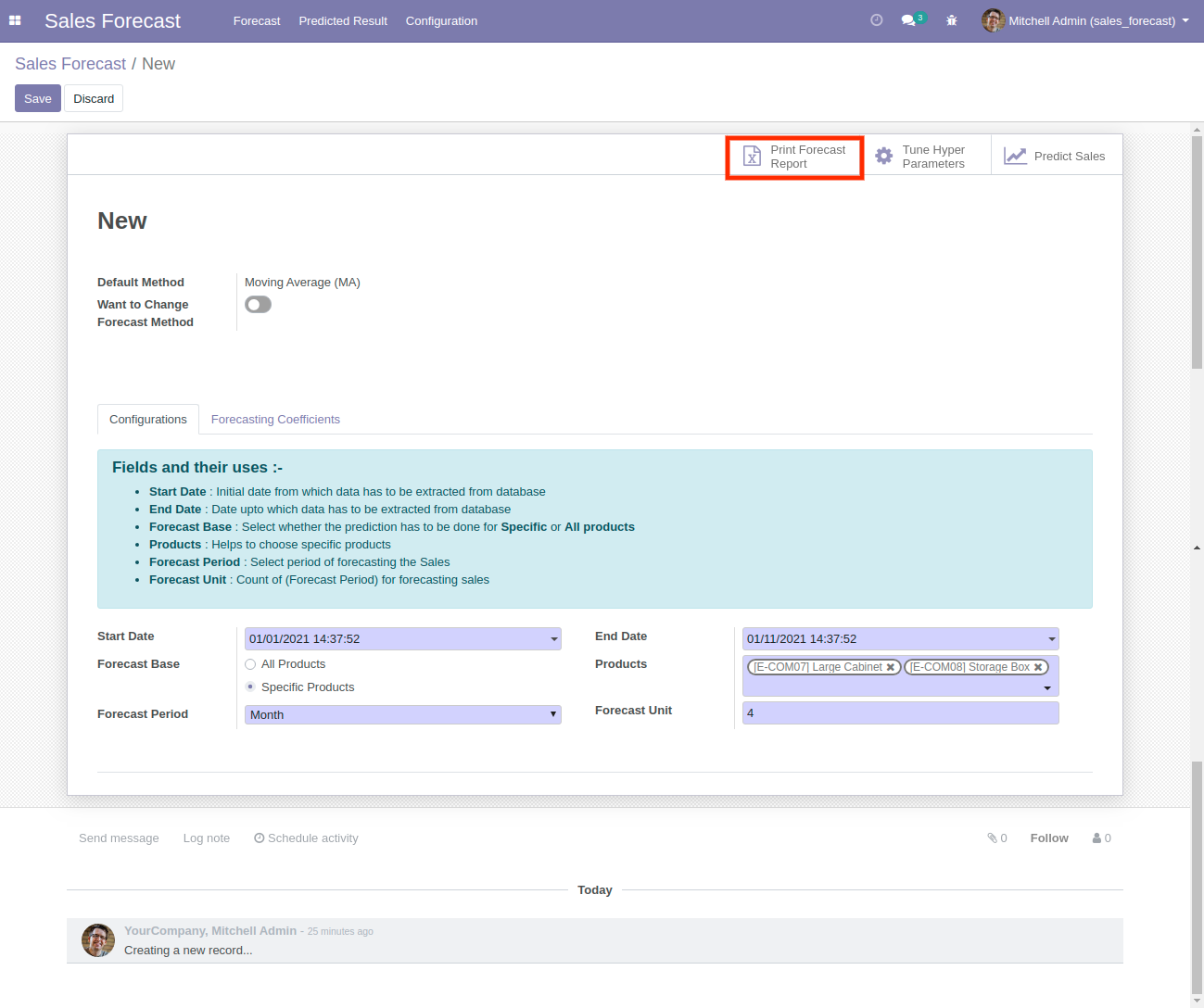Click the attachments paperclip icon
This screenshot has height=1008, width=1204.
(x=993, y=838)
